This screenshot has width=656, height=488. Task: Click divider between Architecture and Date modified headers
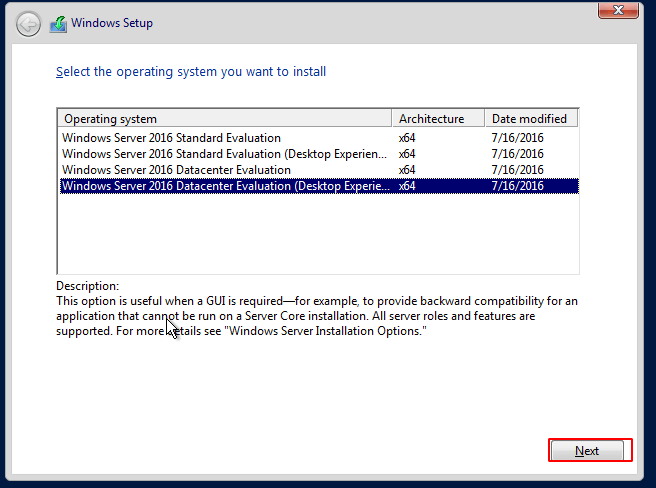point(485,119)
